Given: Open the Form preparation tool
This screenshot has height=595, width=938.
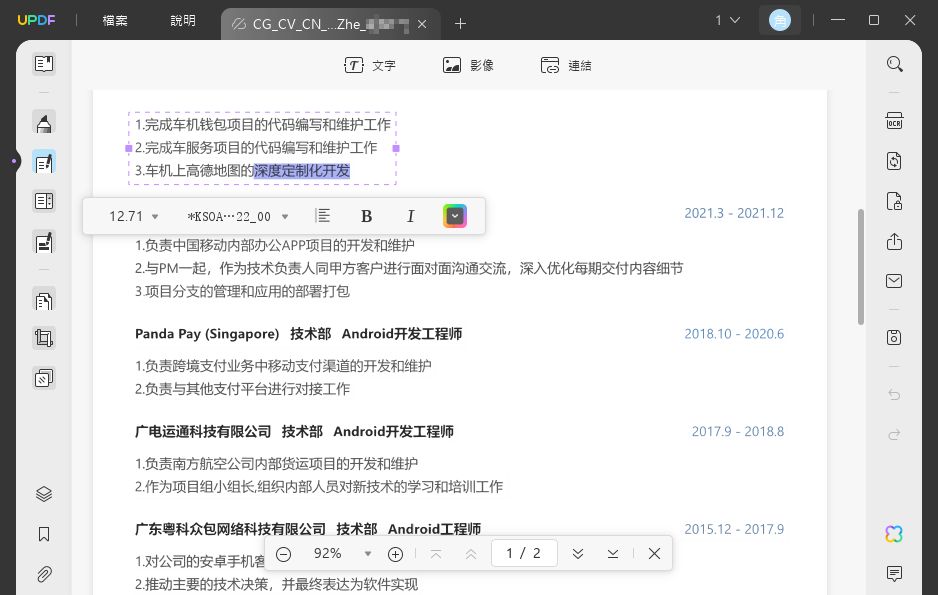Looking at the screenshot, I should (44, 201).
